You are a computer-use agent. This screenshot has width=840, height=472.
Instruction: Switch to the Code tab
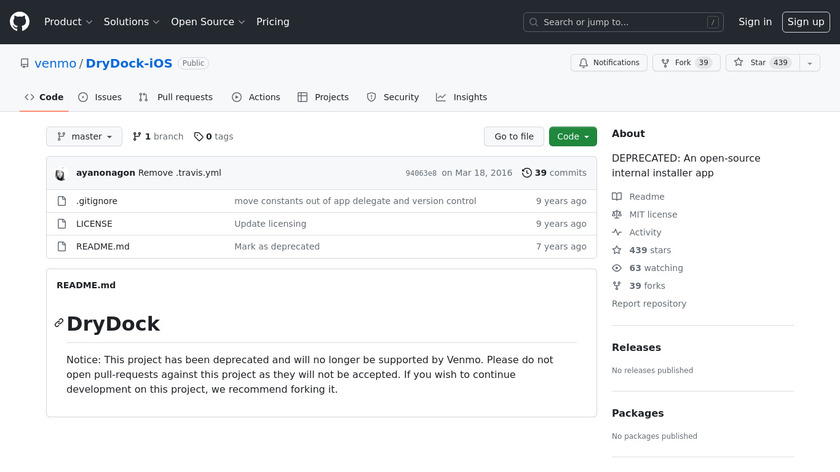(44, 97)
